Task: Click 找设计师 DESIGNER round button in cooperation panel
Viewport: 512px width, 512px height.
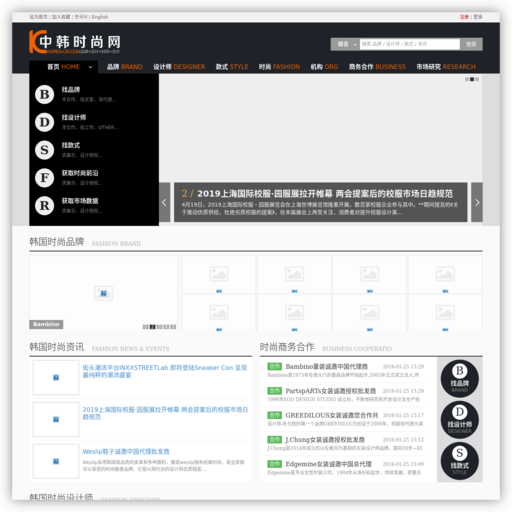Action: point(460,420)
